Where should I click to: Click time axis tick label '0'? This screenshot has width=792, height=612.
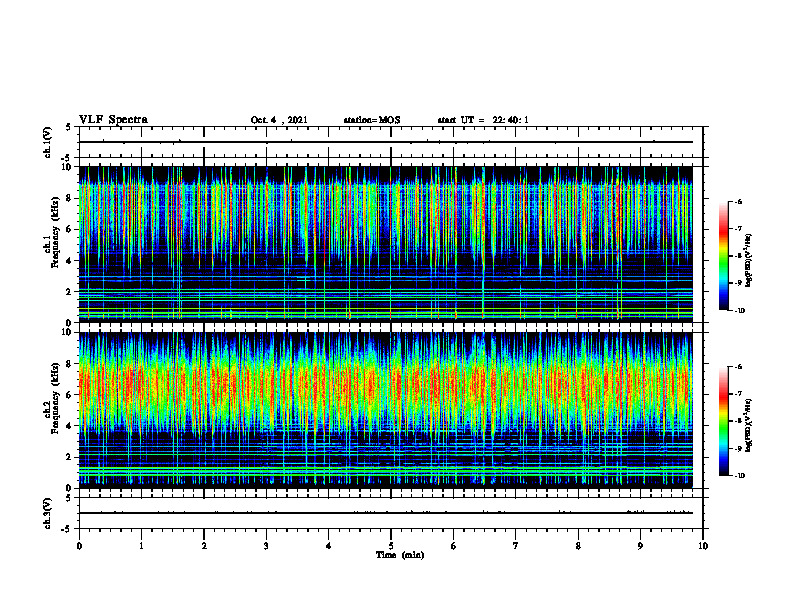click(79, 546)
